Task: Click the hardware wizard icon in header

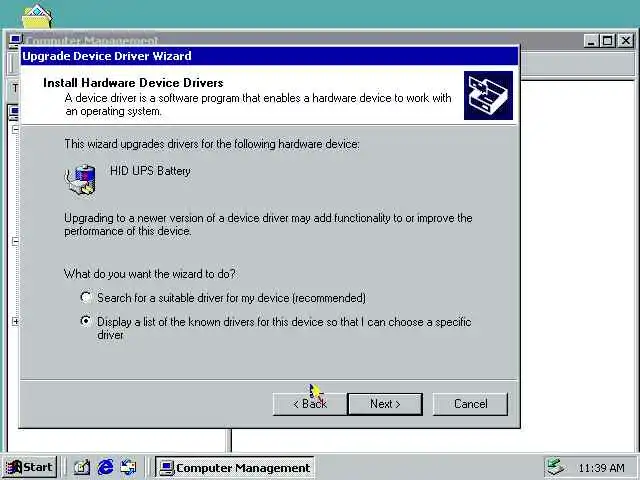Action: (x=488, y=96)
